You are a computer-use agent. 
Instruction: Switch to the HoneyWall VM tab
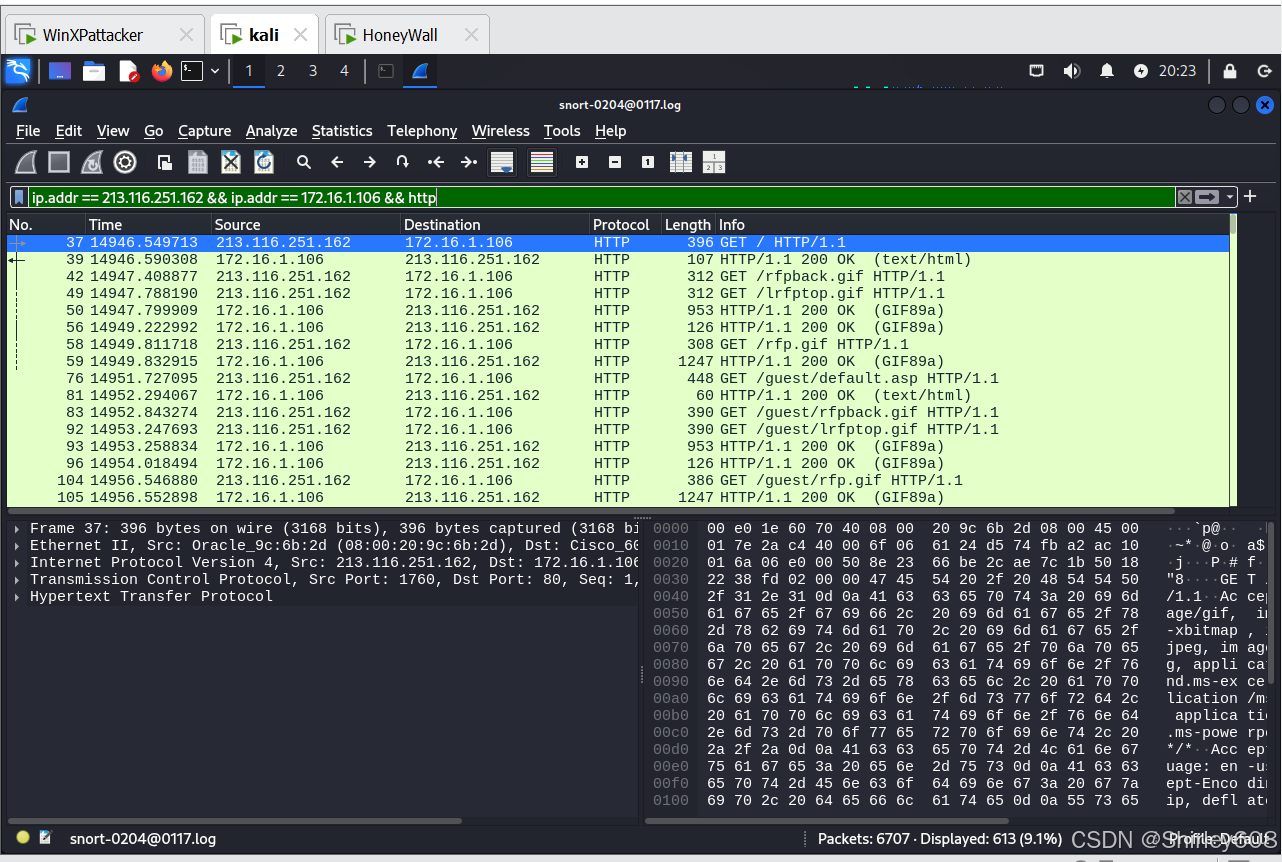tap(407, 35)
